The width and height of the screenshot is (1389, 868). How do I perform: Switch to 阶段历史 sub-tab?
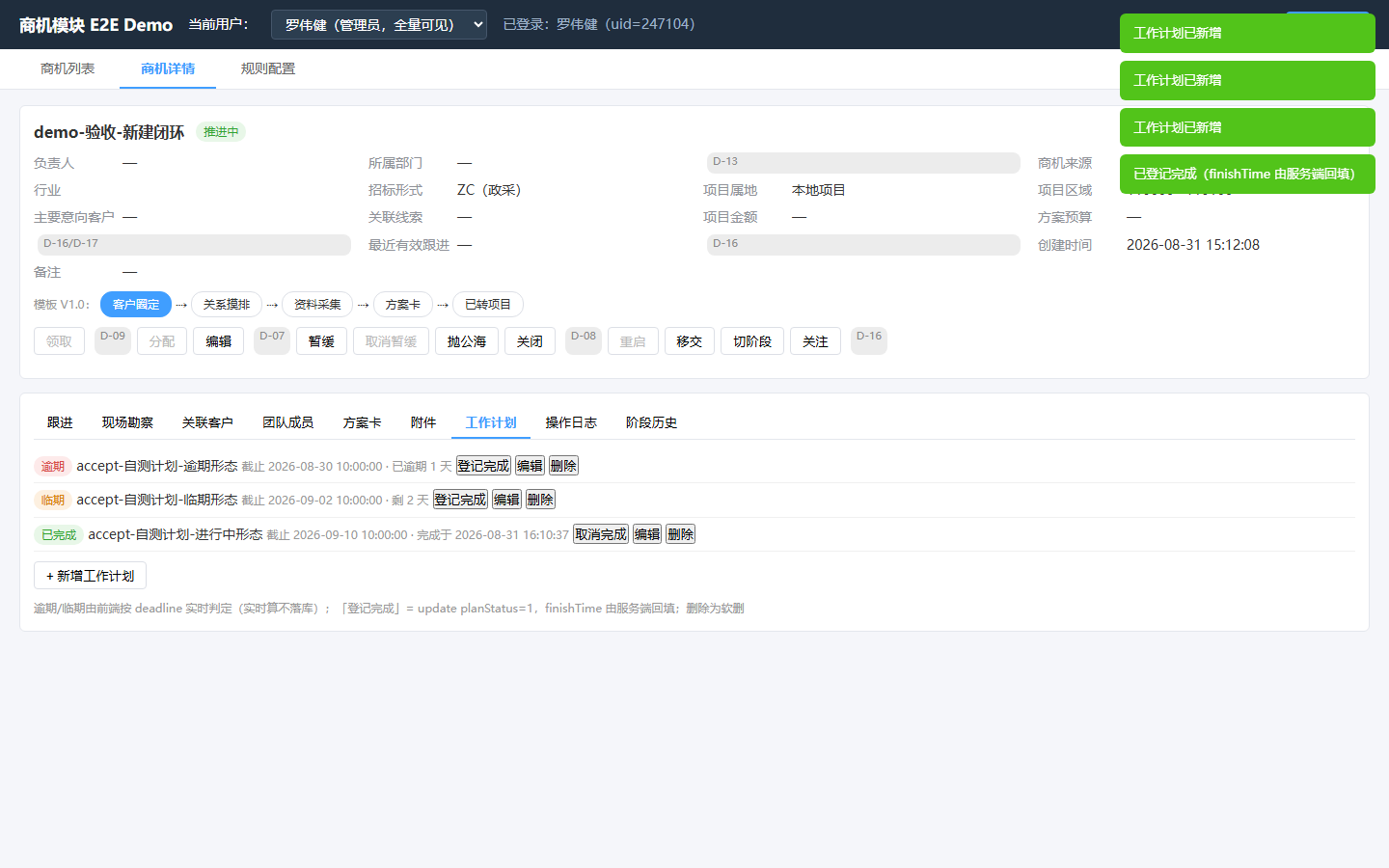[651, 422]
